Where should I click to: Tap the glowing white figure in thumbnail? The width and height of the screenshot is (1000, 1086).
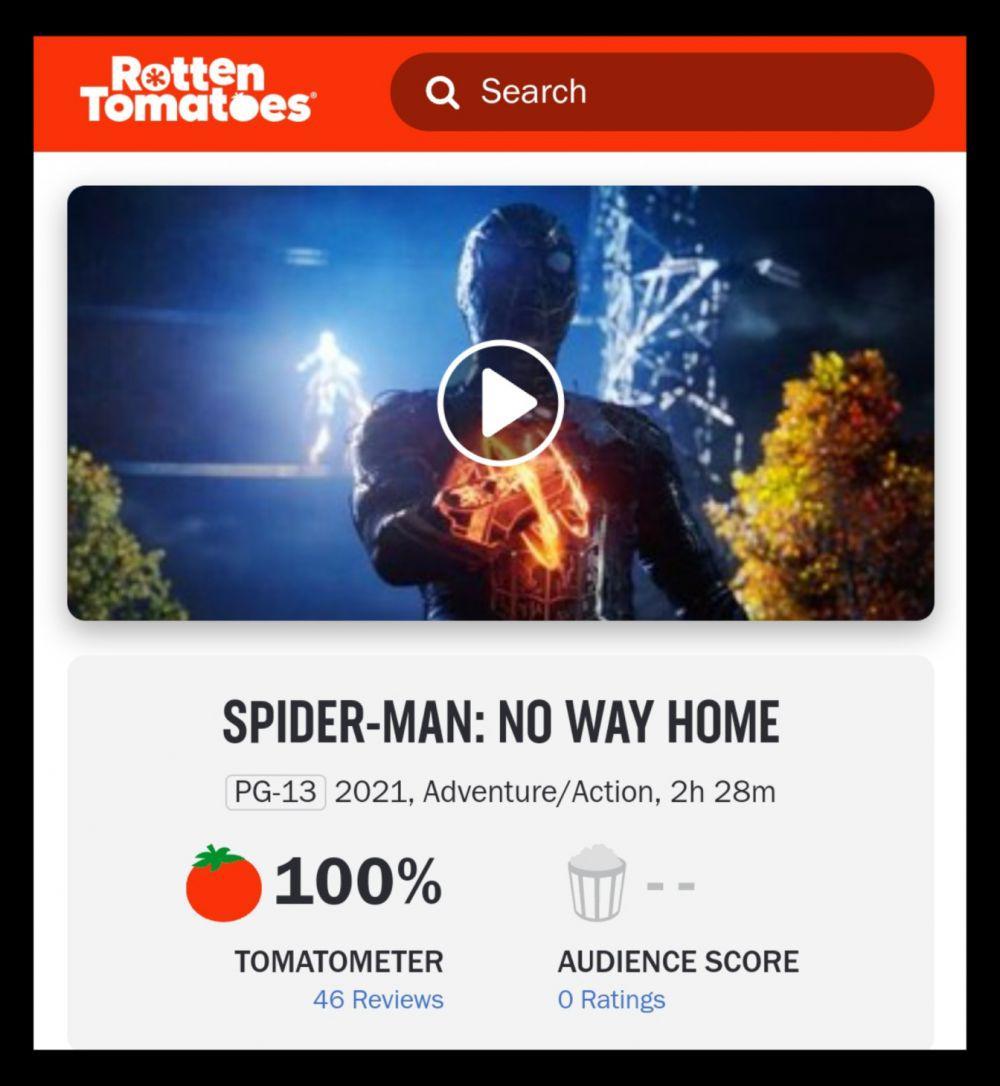tap(328, 396)
